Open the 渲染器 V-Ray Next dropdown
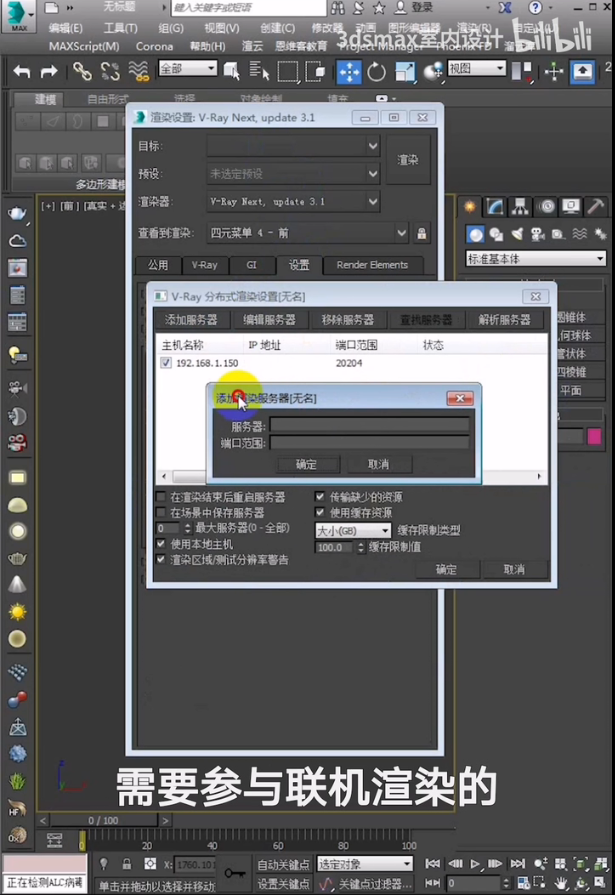 point(293,202)
